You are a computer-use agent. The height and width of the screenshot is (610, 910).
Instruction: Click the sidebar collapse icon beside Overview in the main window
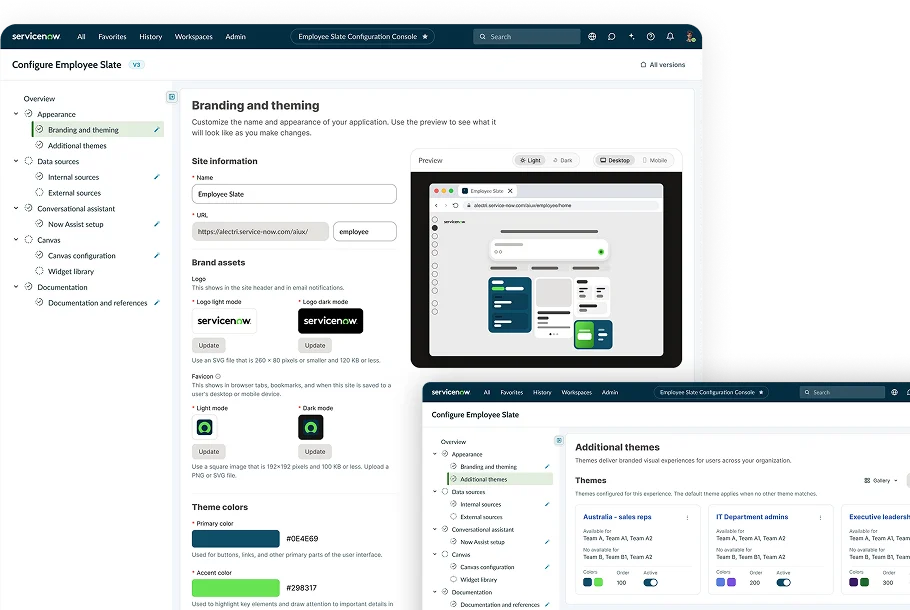point(172,97)
